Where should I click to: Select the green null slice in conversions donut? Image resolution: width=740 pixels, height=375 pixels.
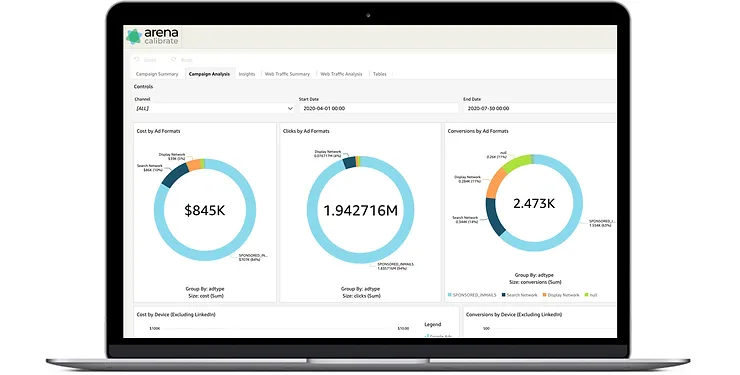[516, 163]
